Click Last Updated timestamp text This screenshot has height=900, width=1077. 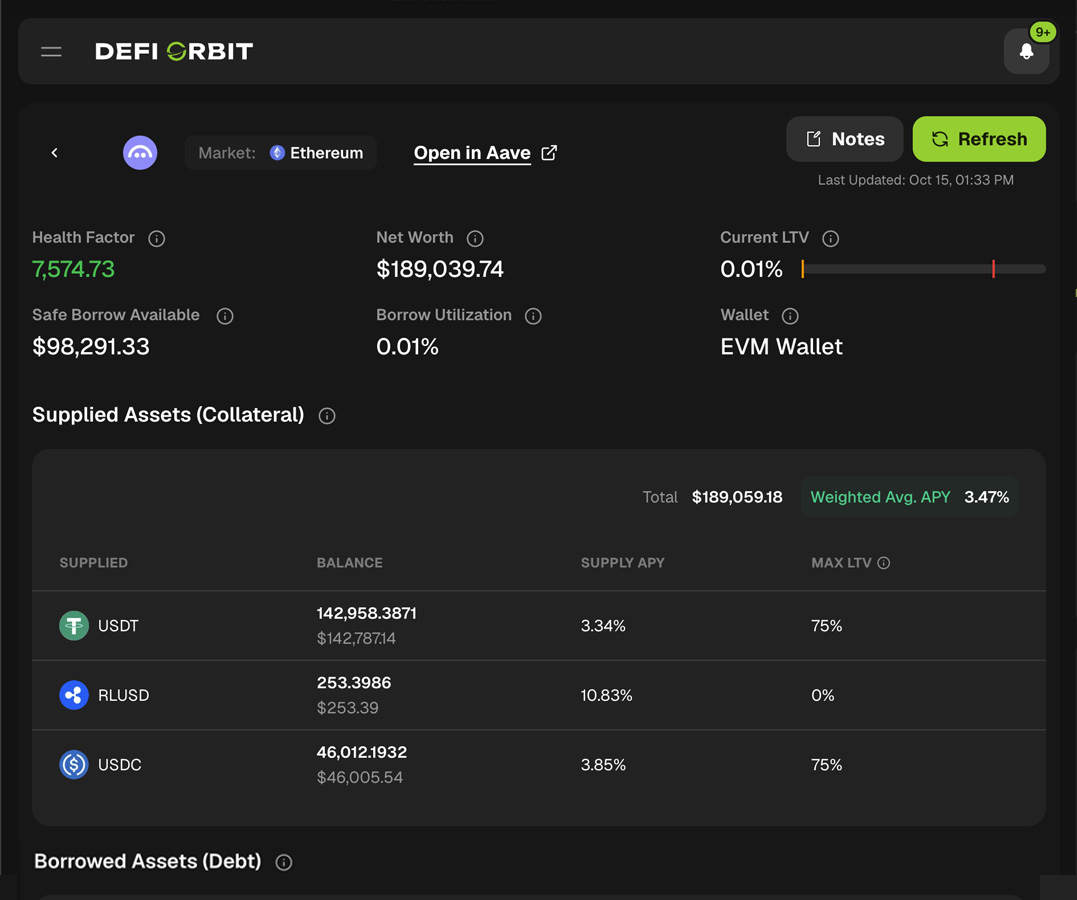tap(916, 180)
